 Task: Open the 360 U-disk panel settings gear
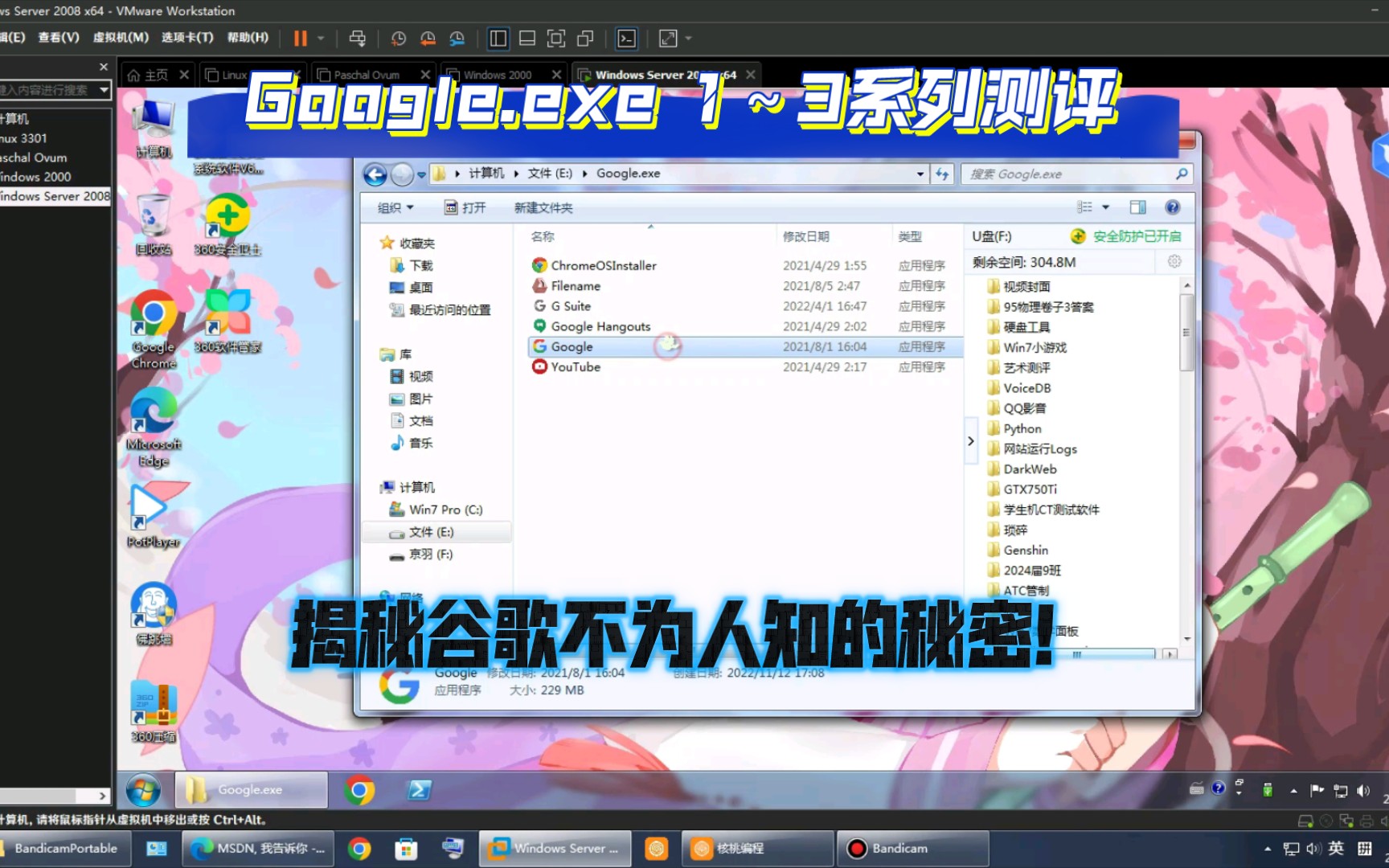1174,261
